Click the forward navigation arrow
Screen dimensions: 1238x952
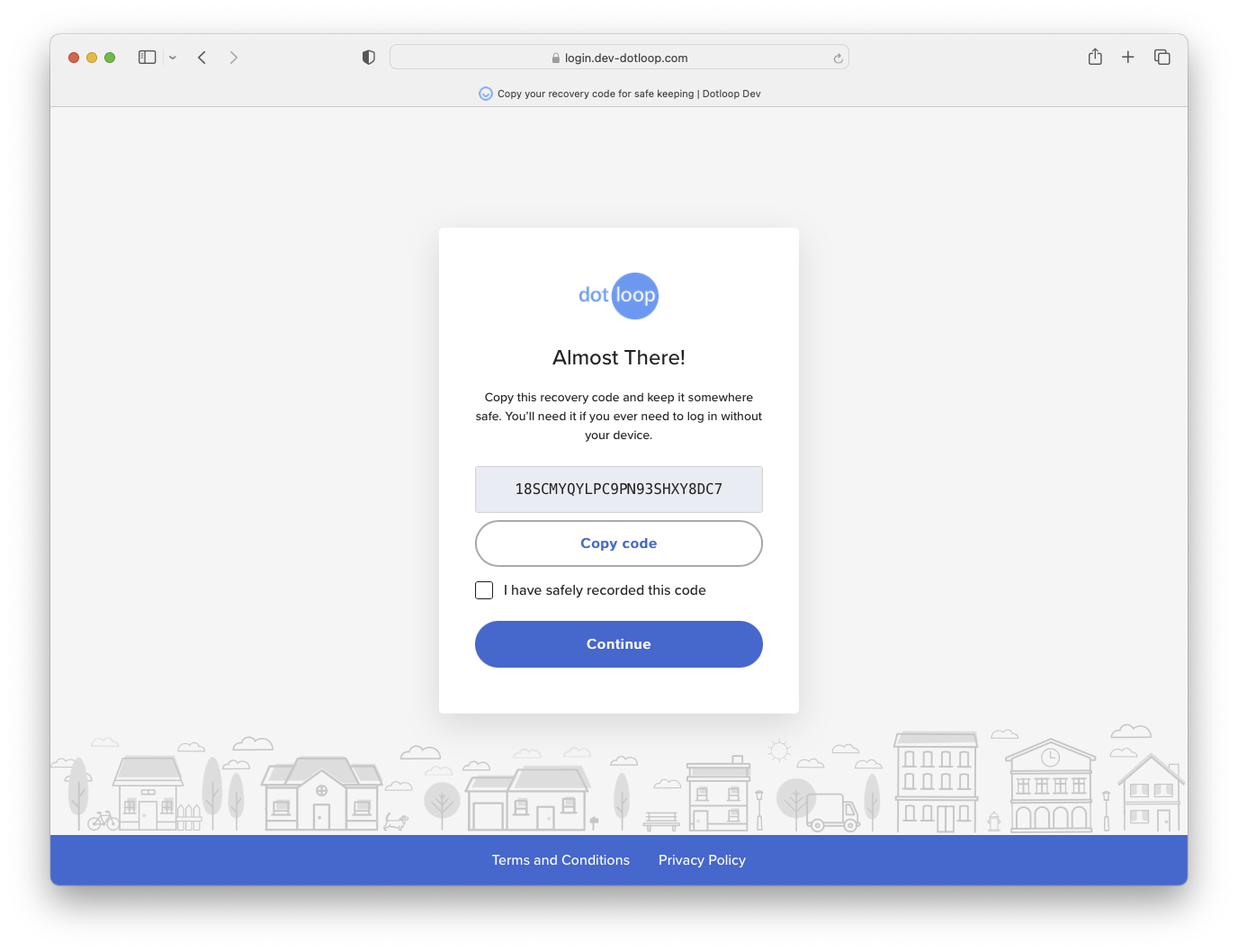[x=233, y=57]
